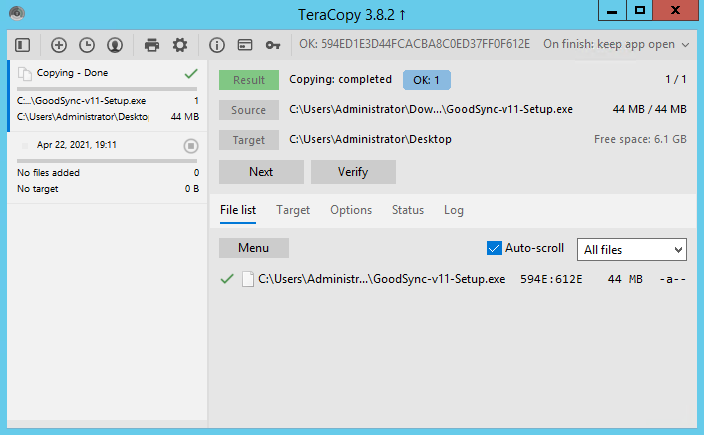Click the source path GoodSync-v11-Setup.exe text
The width and height of the screenshot is (704, 435).
point(431,109)
